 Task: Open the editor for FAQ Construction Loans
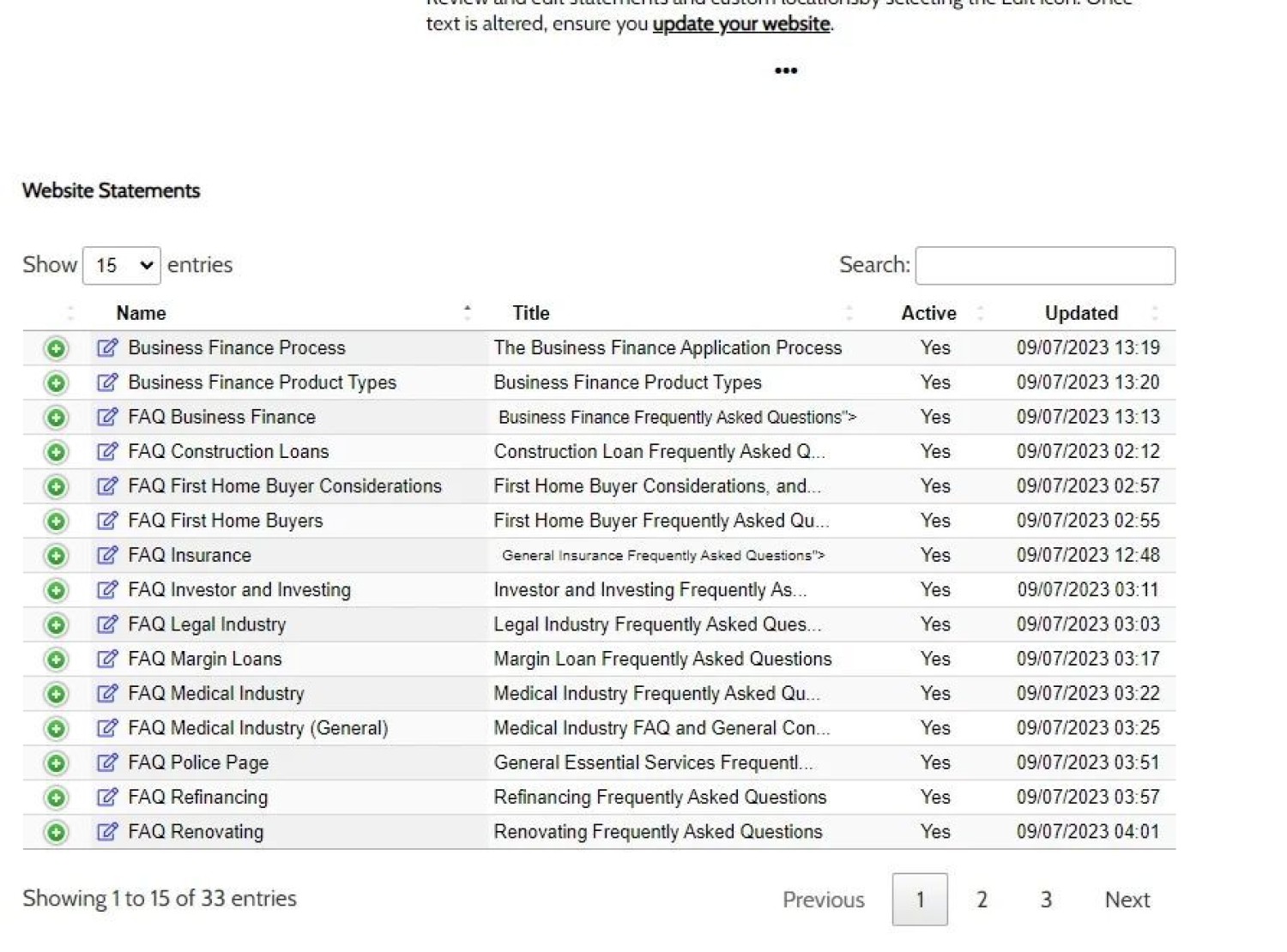107,451
